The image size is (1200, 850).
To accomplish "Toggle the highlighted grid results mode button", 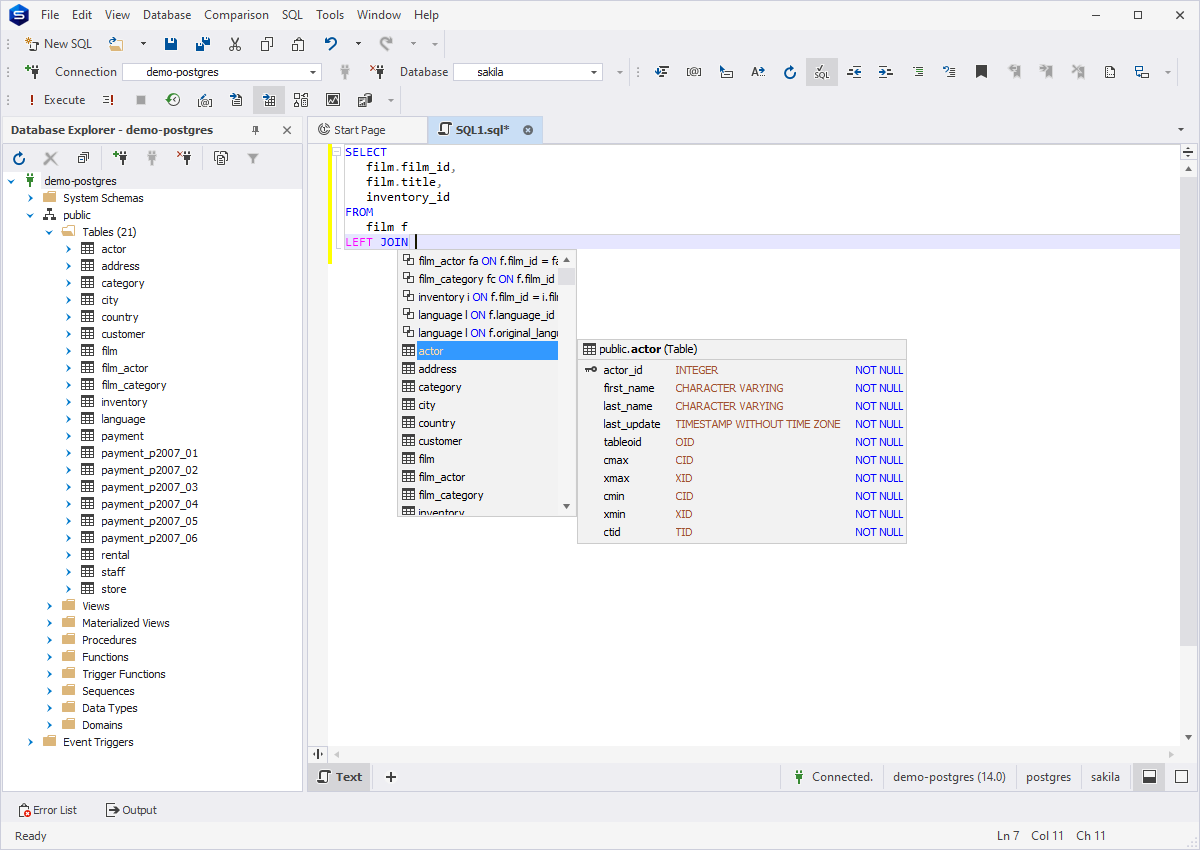I will pos(268,100).
